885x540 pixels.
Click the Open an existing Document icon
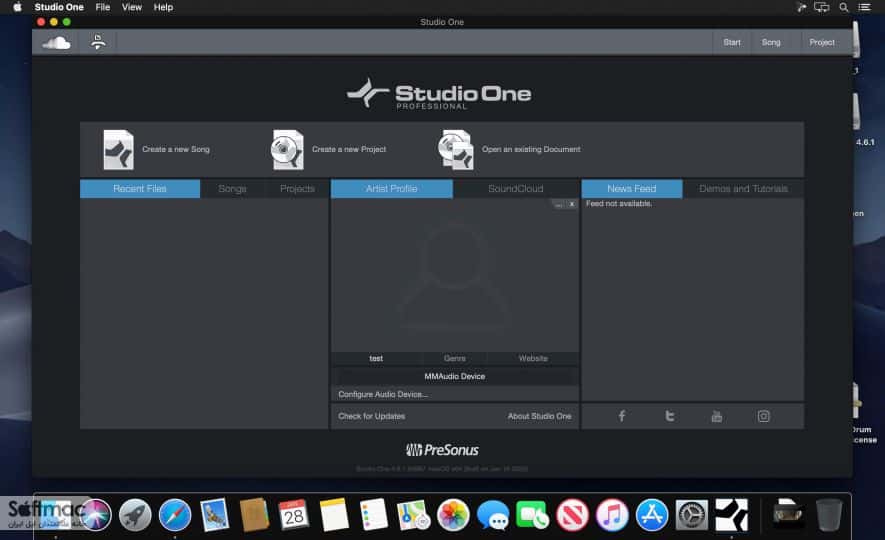pyautogui.click(x=455, y=150)
